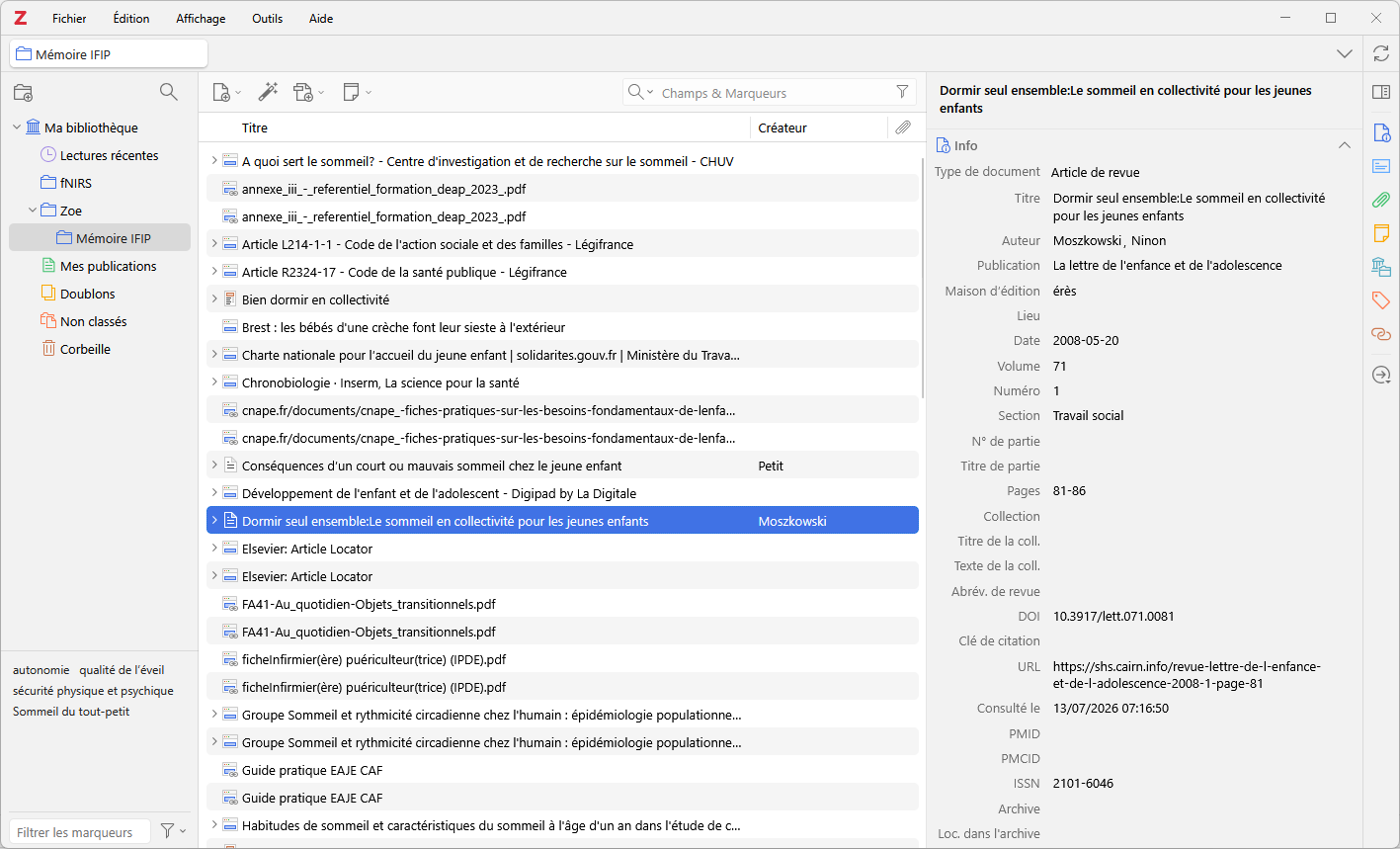Screen dimensions: 1400x849
Task: Collapse the Info section chevron
Action: click(x=1344, y=145)
